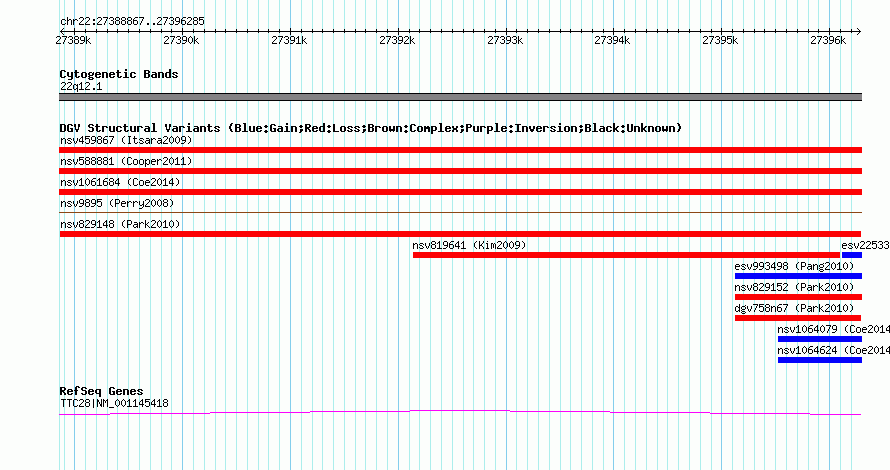The width and height of the screenshot is (890, 470).
Task: Click the right arrowhead of the ruler
Action: pos(858,31)
